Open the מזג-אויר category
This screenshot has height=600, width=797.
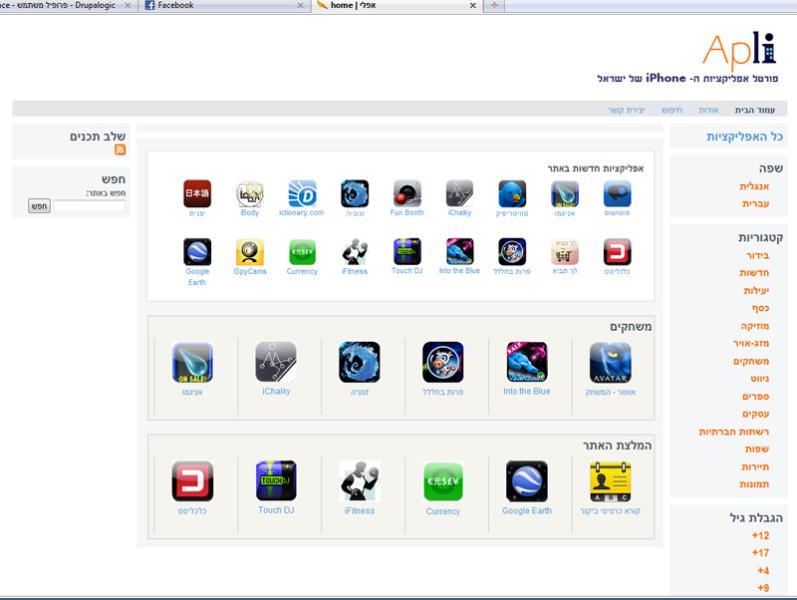pos(751,343)
